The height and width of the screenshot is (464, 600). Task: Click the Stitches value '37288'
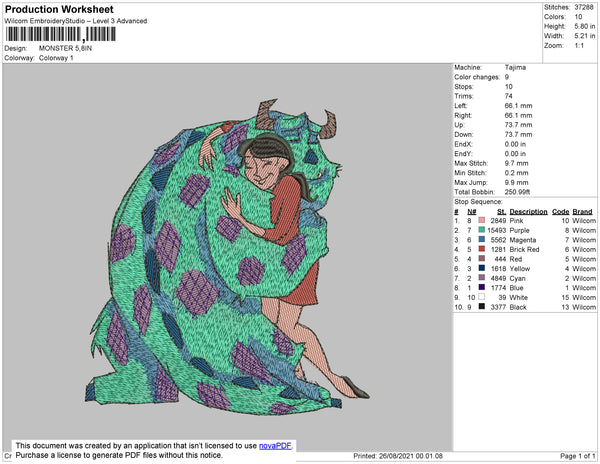[584, 7]
